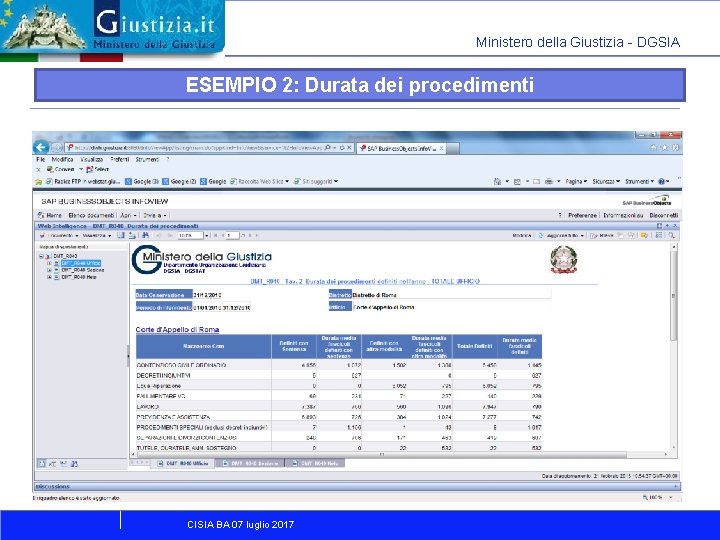Open the Preferiti menu
Screen dimensions: 720x540
[119, 159]
